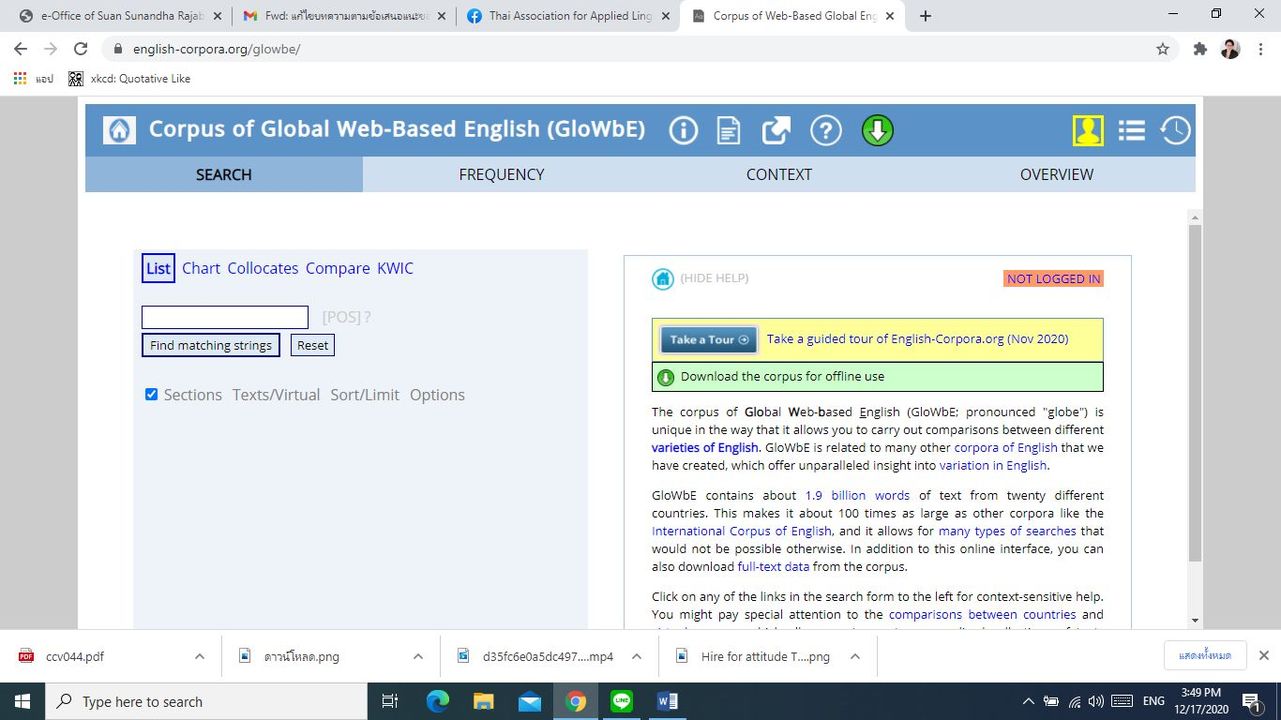The image size is (1281, 720).
Task: Click the [POS] part-of-speech link
Action: (341, 317)
